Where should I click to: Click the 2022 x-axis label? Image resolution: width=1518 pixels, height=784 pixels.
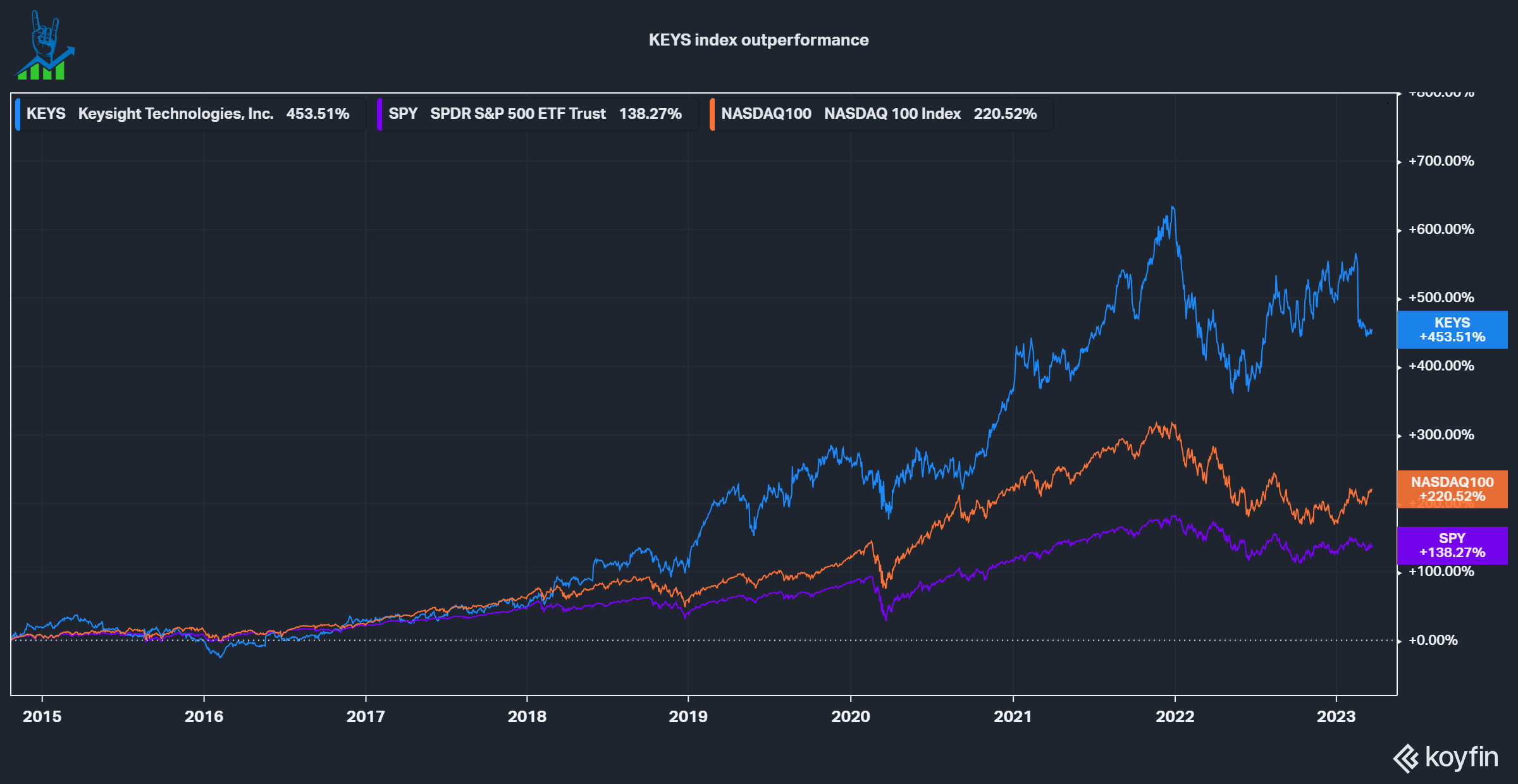click(x=1175, y=716)
